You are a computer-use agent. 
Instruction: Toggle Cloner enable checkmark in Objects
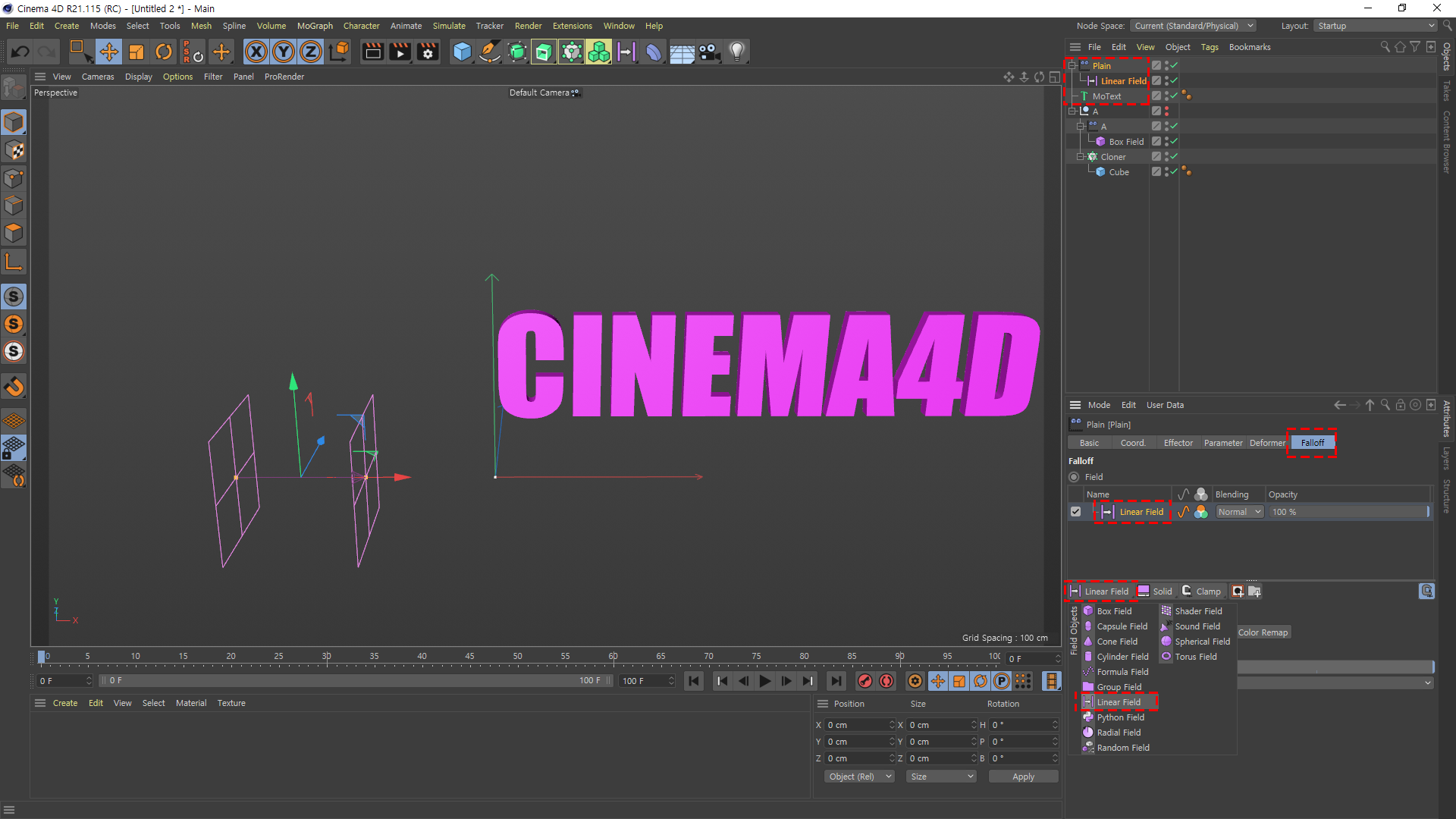click(x=1174, y=157)
